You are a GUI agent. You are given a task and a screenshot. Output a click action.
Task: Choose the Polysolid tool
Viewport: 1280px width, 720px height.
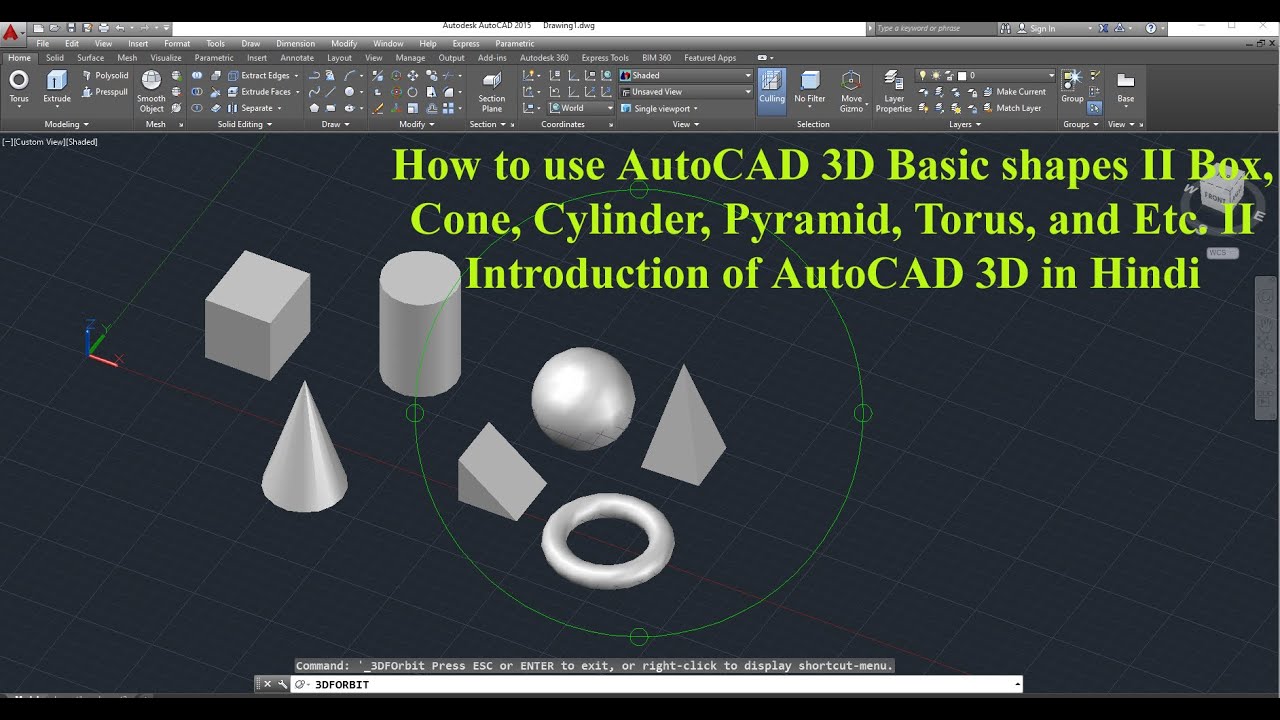pos(104,75)
